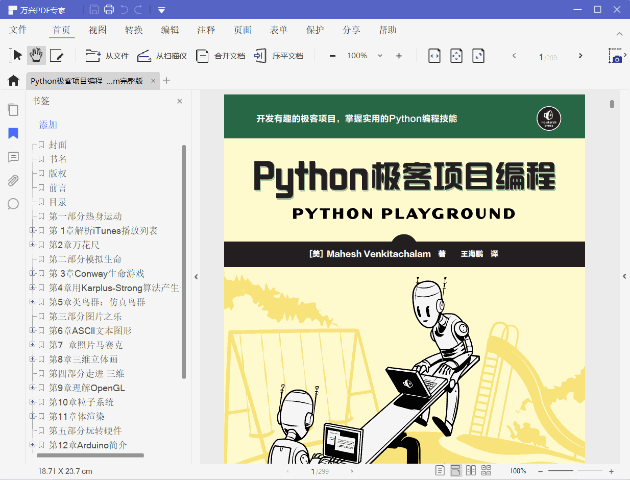Open a new tab with plus
The height and width of the screenshot is (480, 630).
coord(166,81)
